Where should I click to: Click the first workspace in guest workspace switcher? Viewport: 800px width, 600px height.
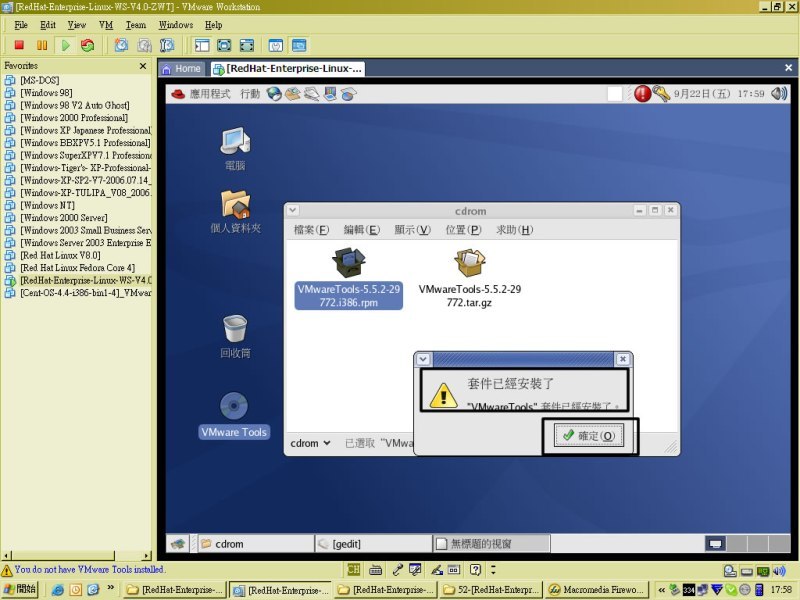click(x=715, y=544)
